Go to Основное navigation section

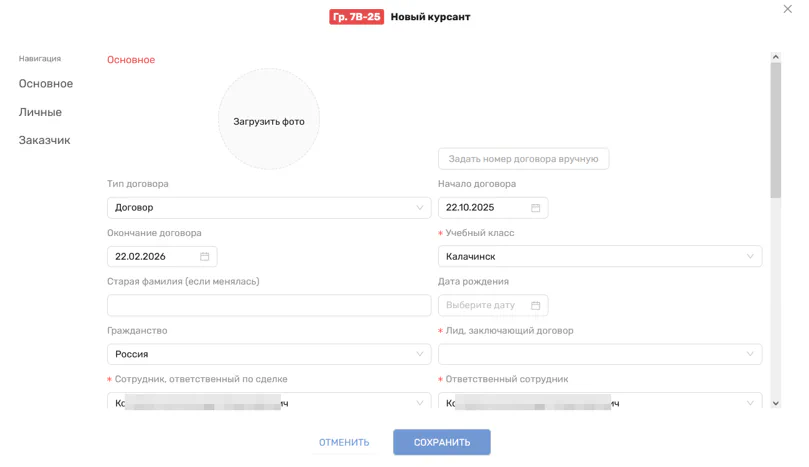(46, 84)
